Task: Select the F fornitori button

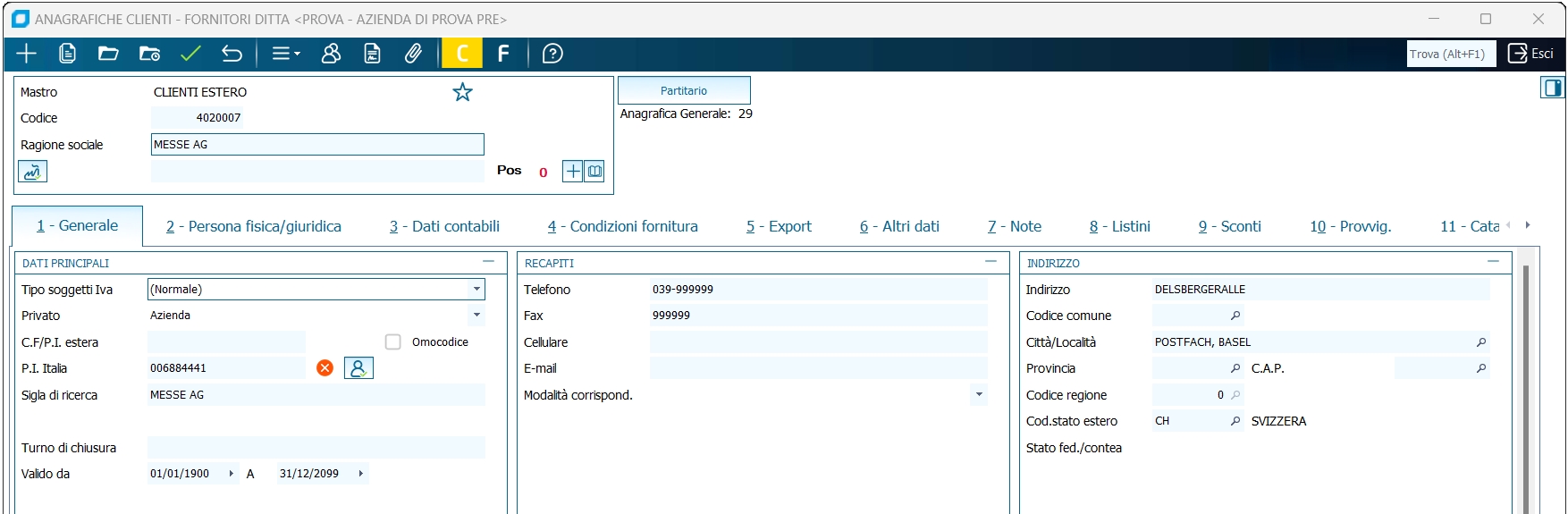Action: point(503,54)
